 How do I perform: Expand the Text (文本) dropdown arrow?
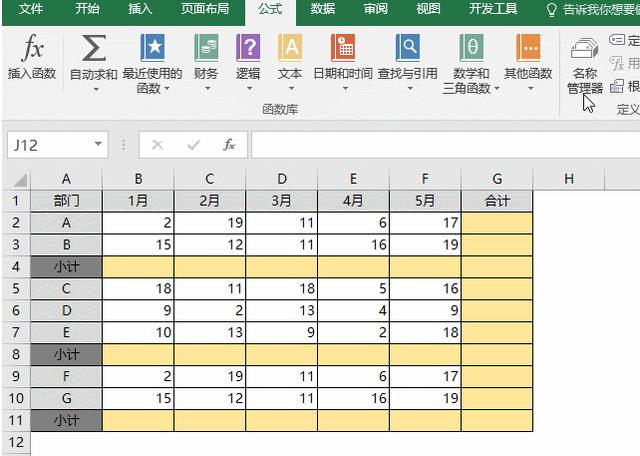pyautogui.click(x=291, y=89)
